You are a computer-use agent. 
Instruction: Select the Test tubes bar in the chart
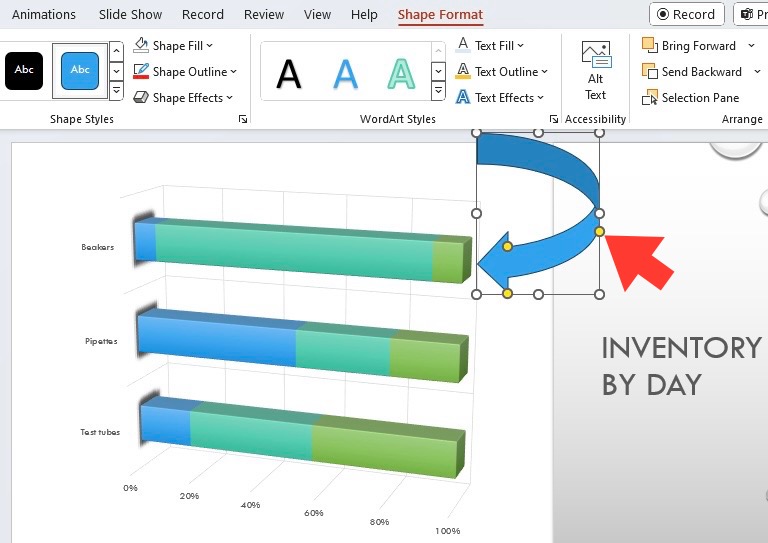pos(302,436)
